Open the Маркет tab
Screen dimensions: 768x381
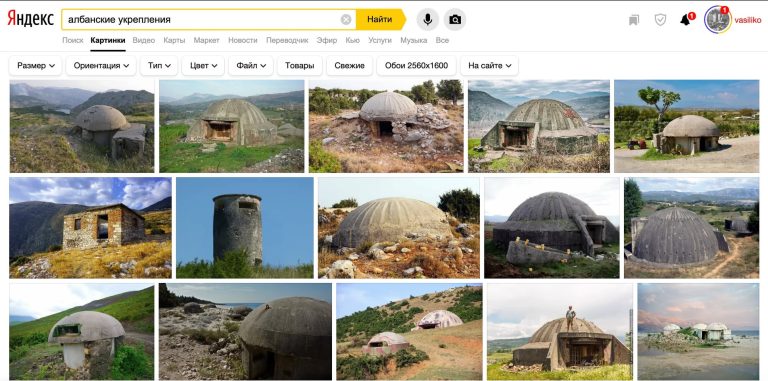coord(207,41)
